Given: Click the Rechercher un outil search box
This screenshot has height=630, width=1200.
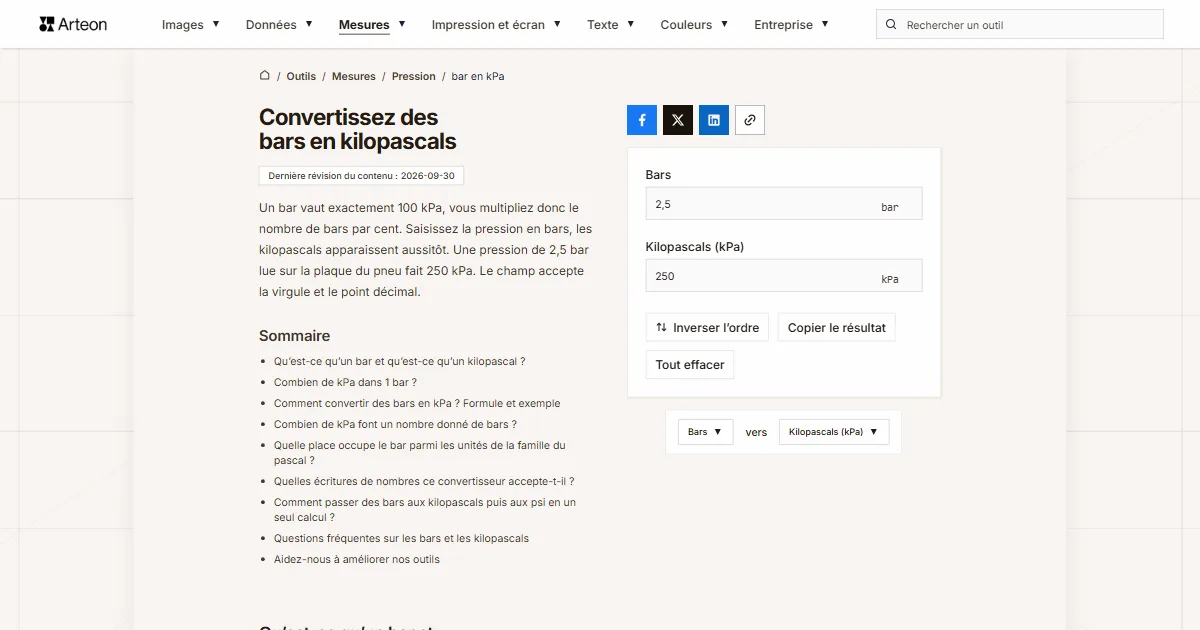Looking at the screenshot, I should (x=1020, y=25).
